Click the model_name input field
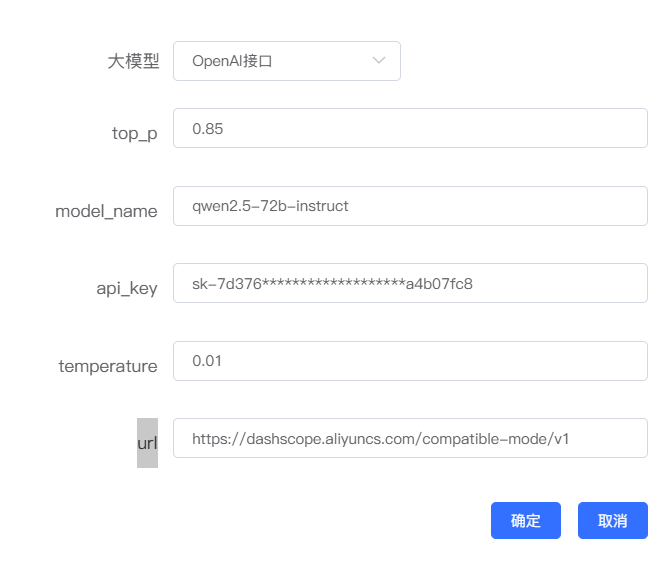The width and height of the screenshot is (672, 562). [x=410, y=206]
